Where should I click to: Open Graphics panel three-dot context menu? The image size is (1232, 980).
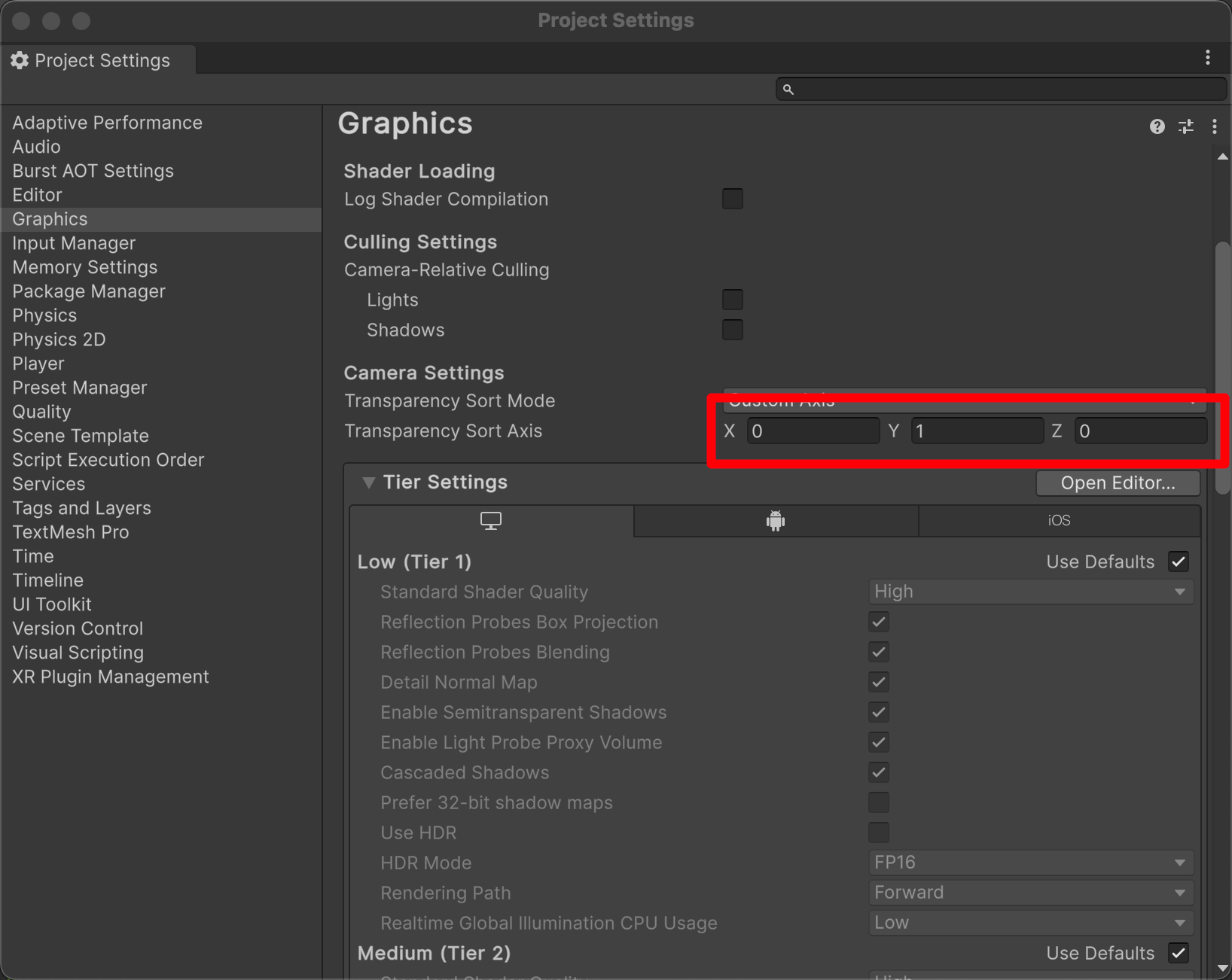point(1215,126)
